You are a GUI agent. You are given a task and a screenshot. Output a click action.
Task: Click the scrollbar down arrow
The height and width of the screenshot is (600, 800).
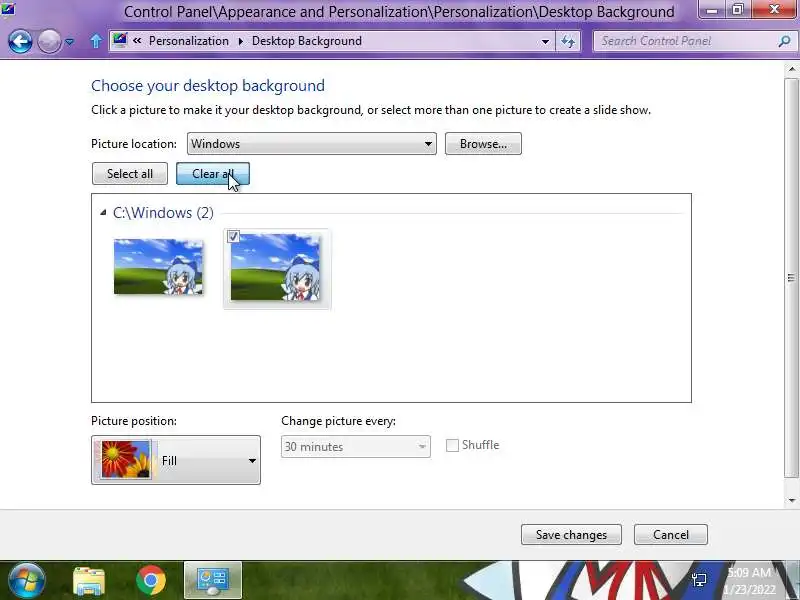792,501
